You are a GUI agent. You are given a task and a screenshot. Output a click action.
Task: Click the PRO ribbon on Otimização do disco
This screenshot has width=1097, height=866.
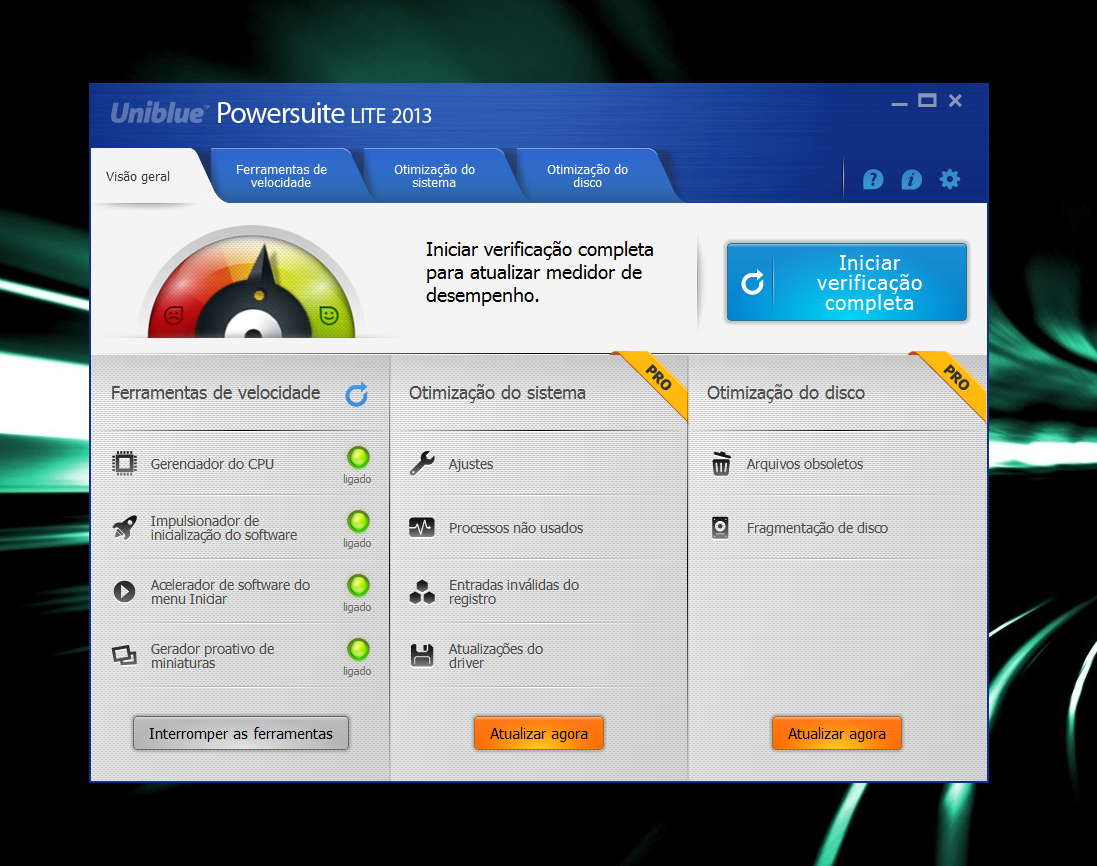coord(956,378)
